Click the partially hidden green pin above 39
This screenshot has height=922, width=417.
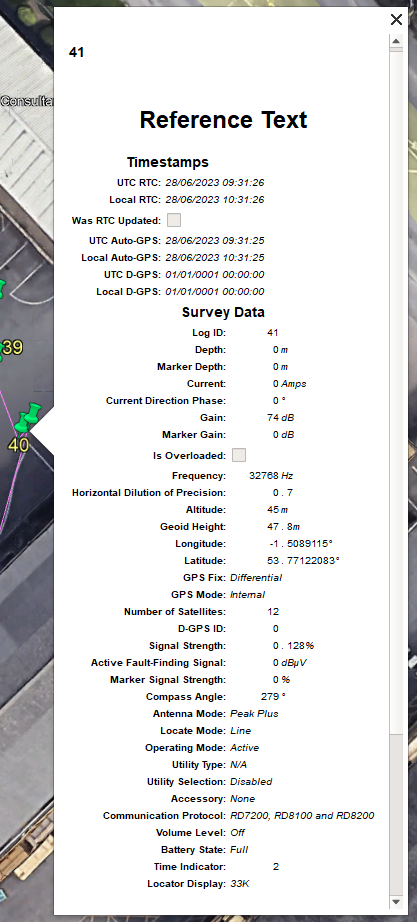(x=2, y=289)
